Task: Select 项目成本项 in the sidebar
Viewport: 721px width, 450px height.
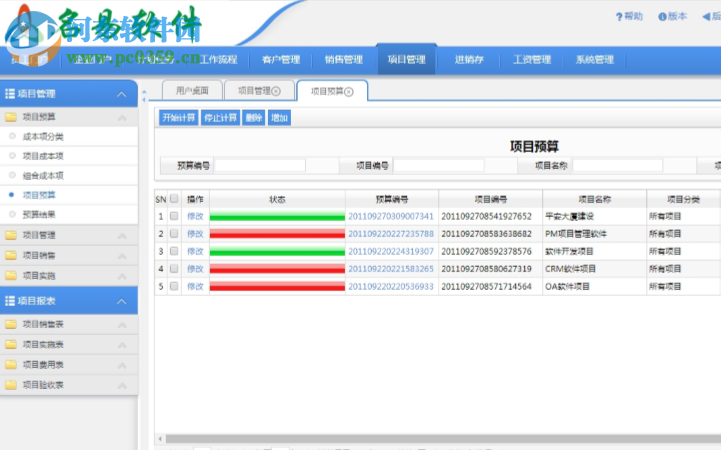Action: coord(43,156)
